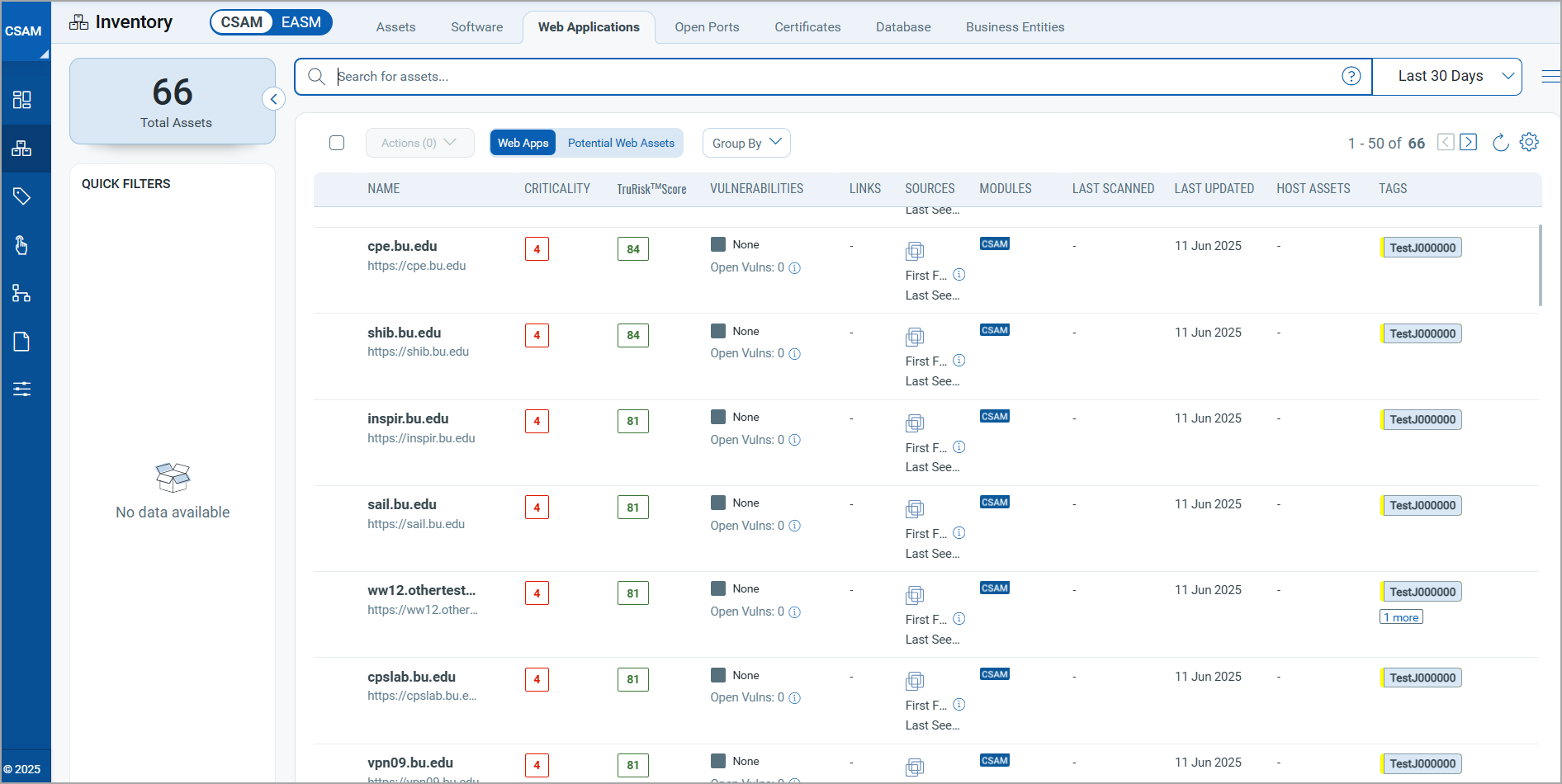
Task: Click Open Vulns info icon for cpe.bu.edu
Action: [x=794, y=268]
